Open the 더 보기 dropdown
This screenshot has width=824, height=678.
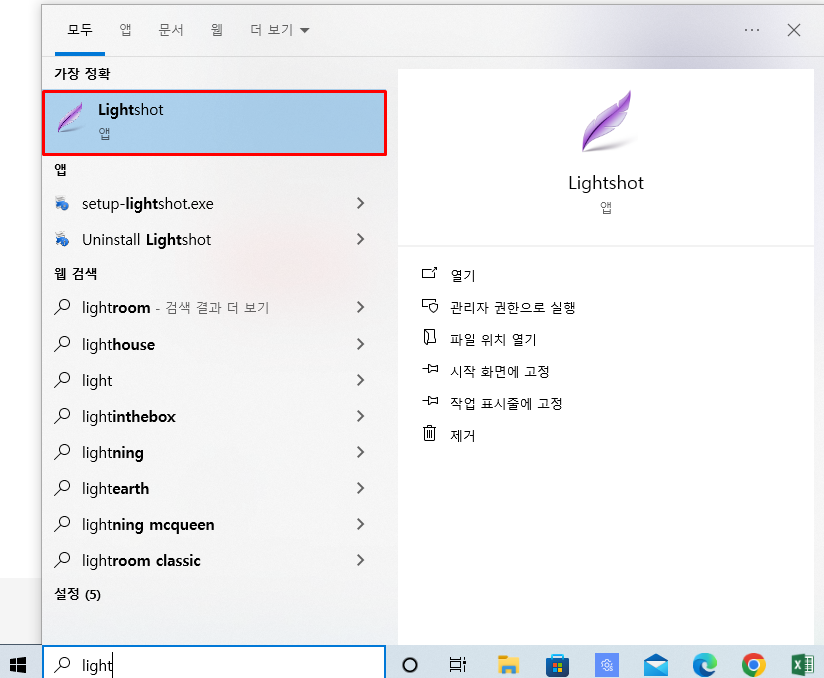pos(280,29)
